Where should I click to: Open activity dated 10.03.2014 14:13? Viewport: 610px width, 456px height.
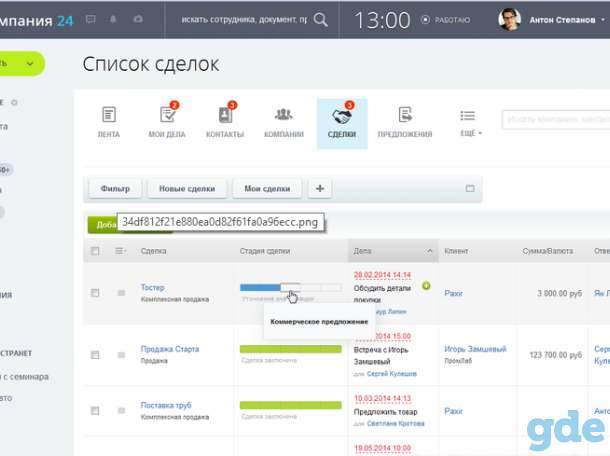coord(382,398)
